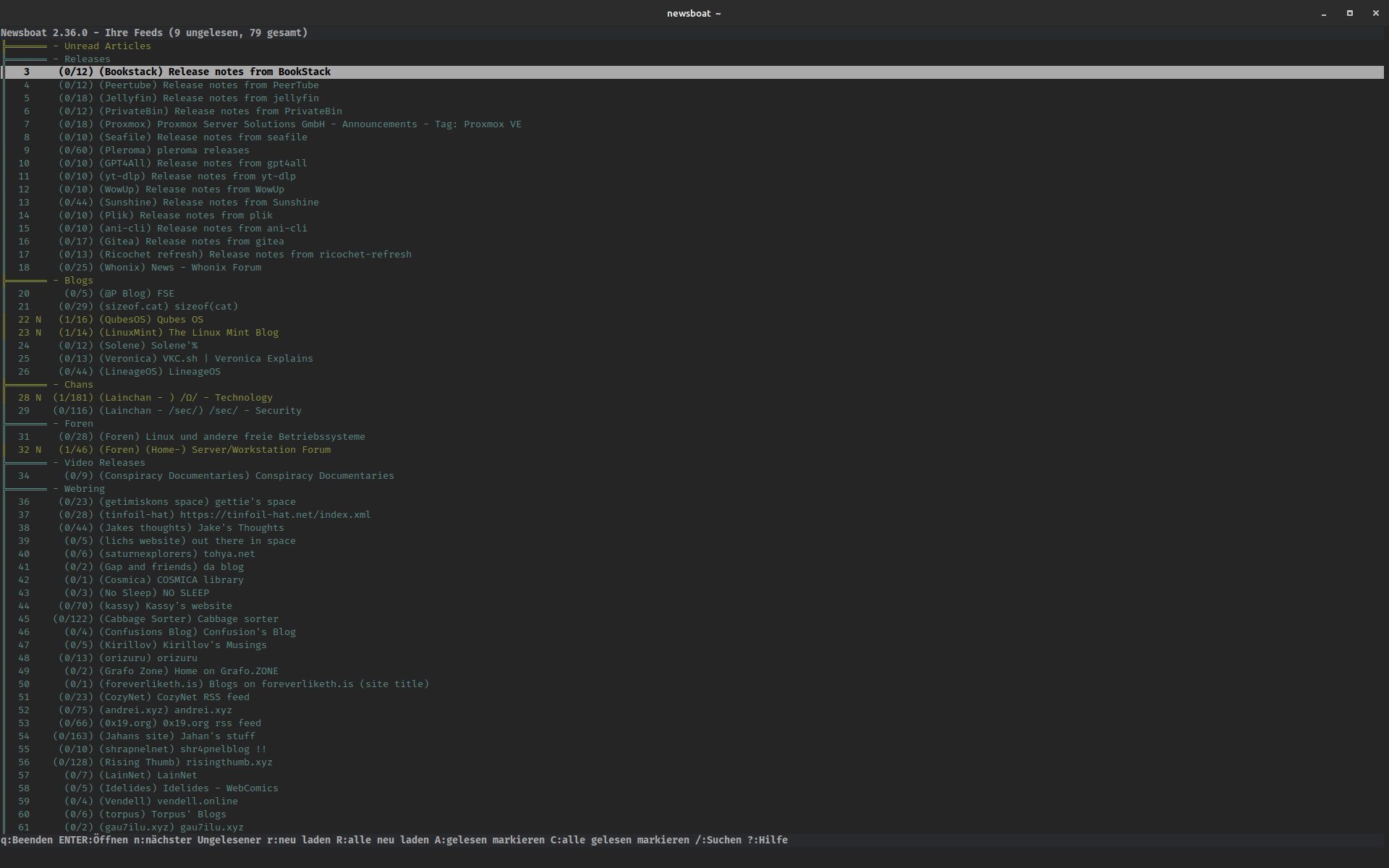This screenshot has height=868, width=1389.
Task: Maximize the newsboat terminal window
Action: coord(1350,13)
